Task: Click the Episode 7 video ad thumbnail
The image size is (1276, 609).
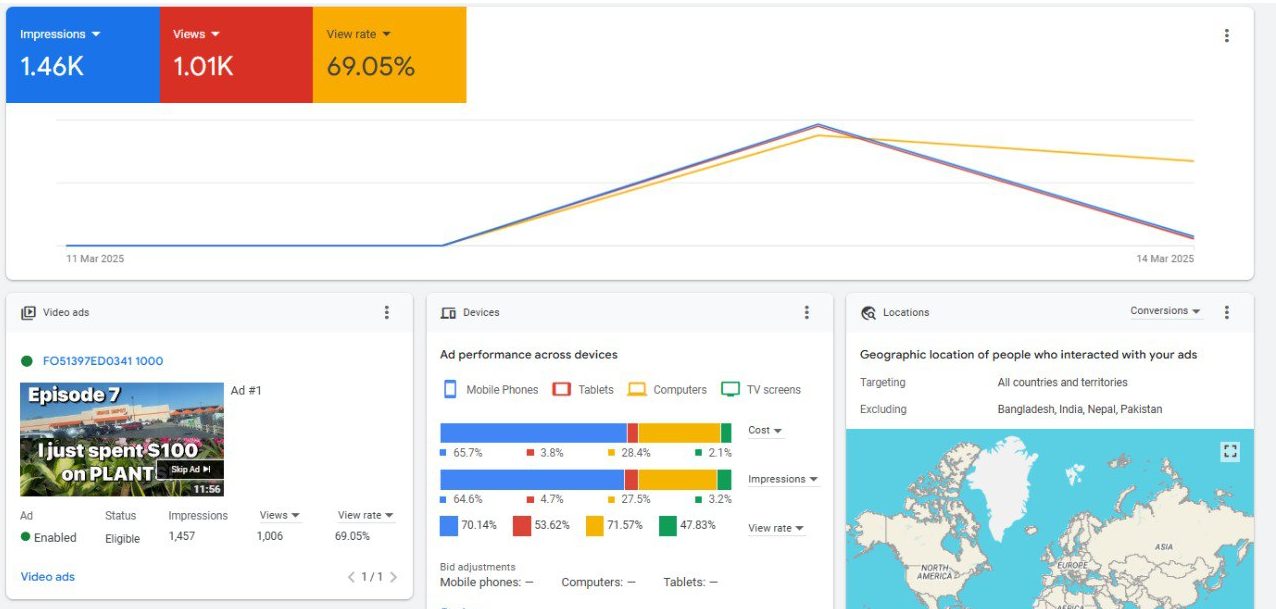Action: [122, 439]
